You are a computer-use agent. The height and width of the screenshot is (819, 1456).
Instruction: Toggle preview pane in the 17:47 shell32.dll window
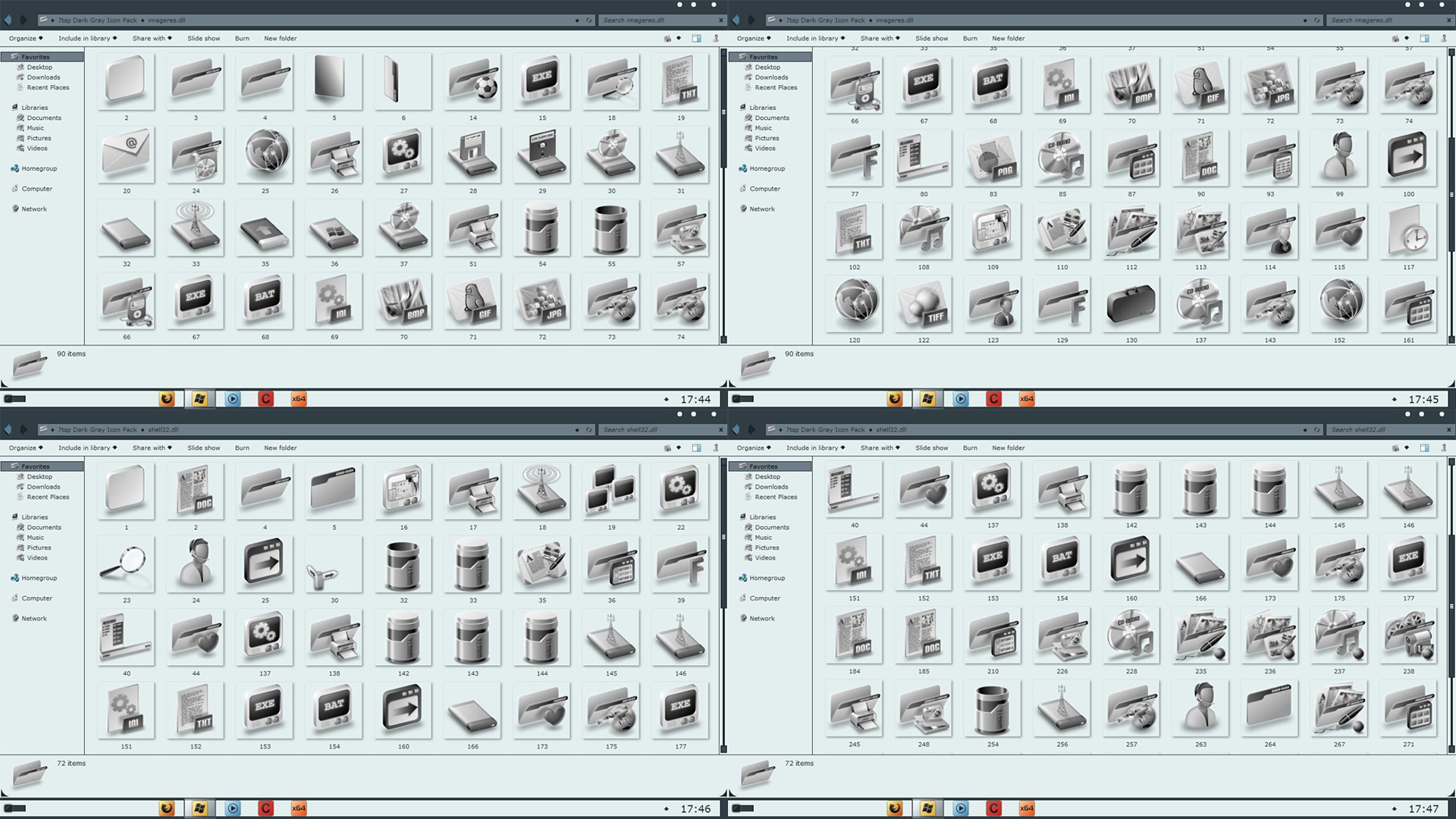[1424, 448]
